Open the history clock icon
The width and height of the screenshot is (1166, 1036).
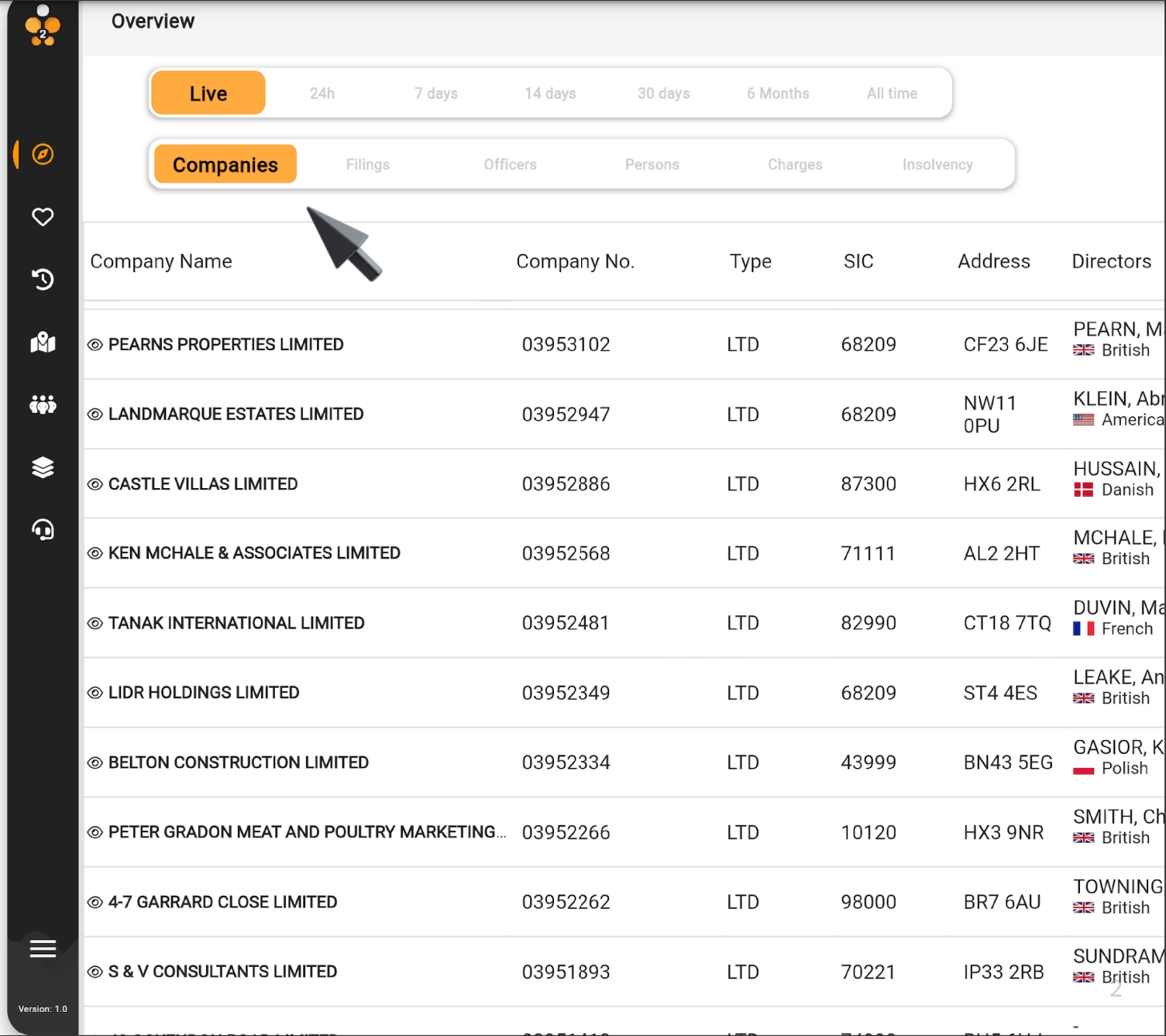point(43,279)
